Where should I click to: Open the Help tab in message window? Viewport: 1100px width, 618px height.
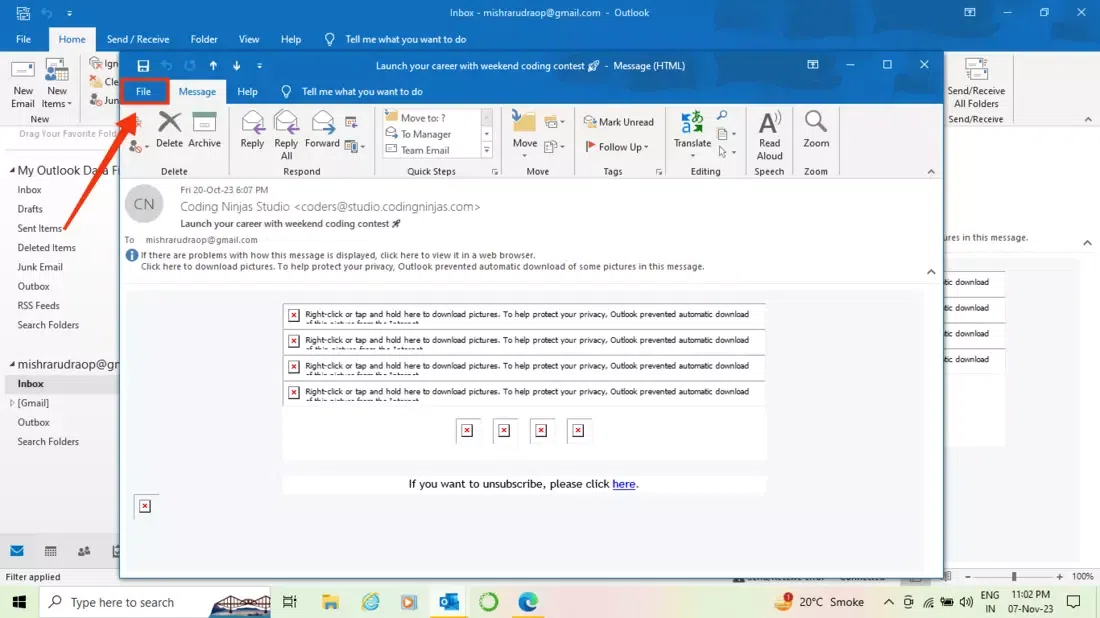click(x=247, y=91)
